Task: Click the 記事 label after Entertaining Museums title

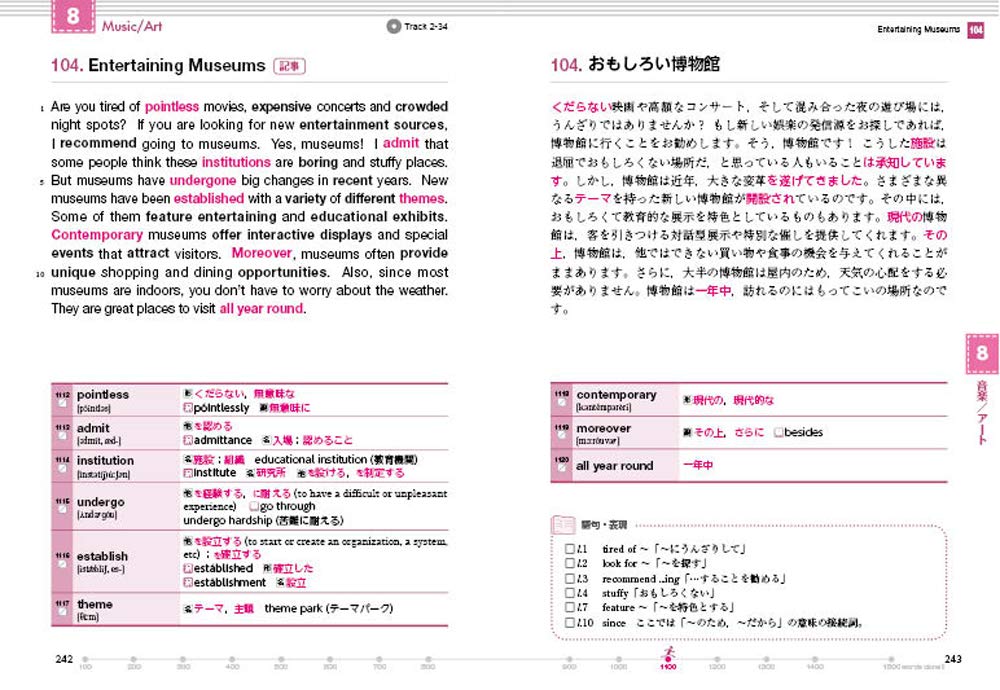Action: (x=290, y=66)
